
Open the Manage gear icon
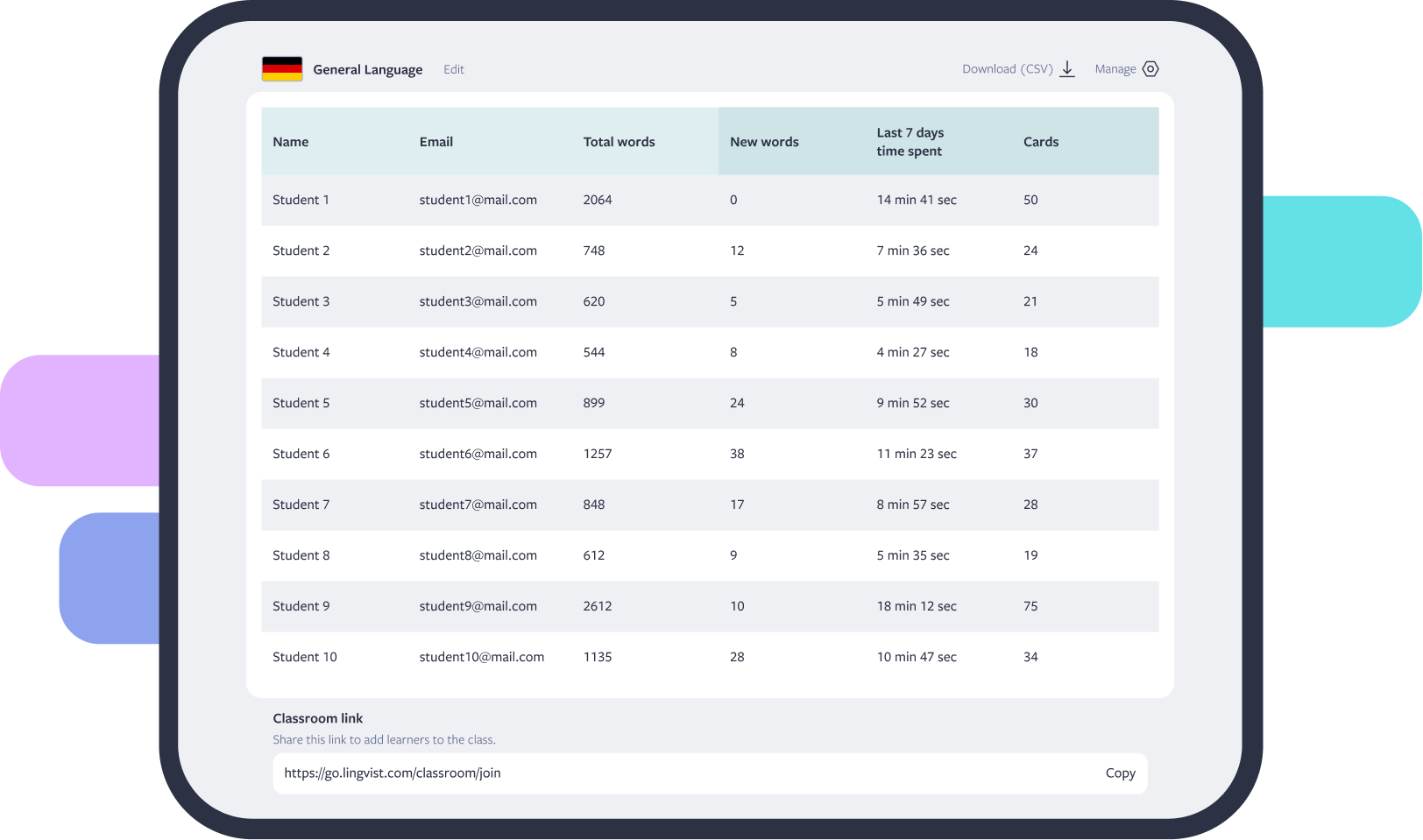1150,68
